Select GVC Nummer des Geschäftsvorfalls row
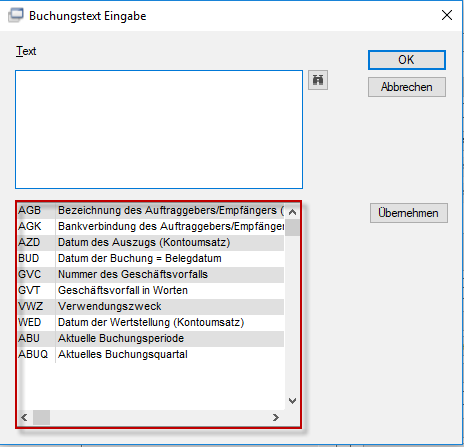 [151, 275]
